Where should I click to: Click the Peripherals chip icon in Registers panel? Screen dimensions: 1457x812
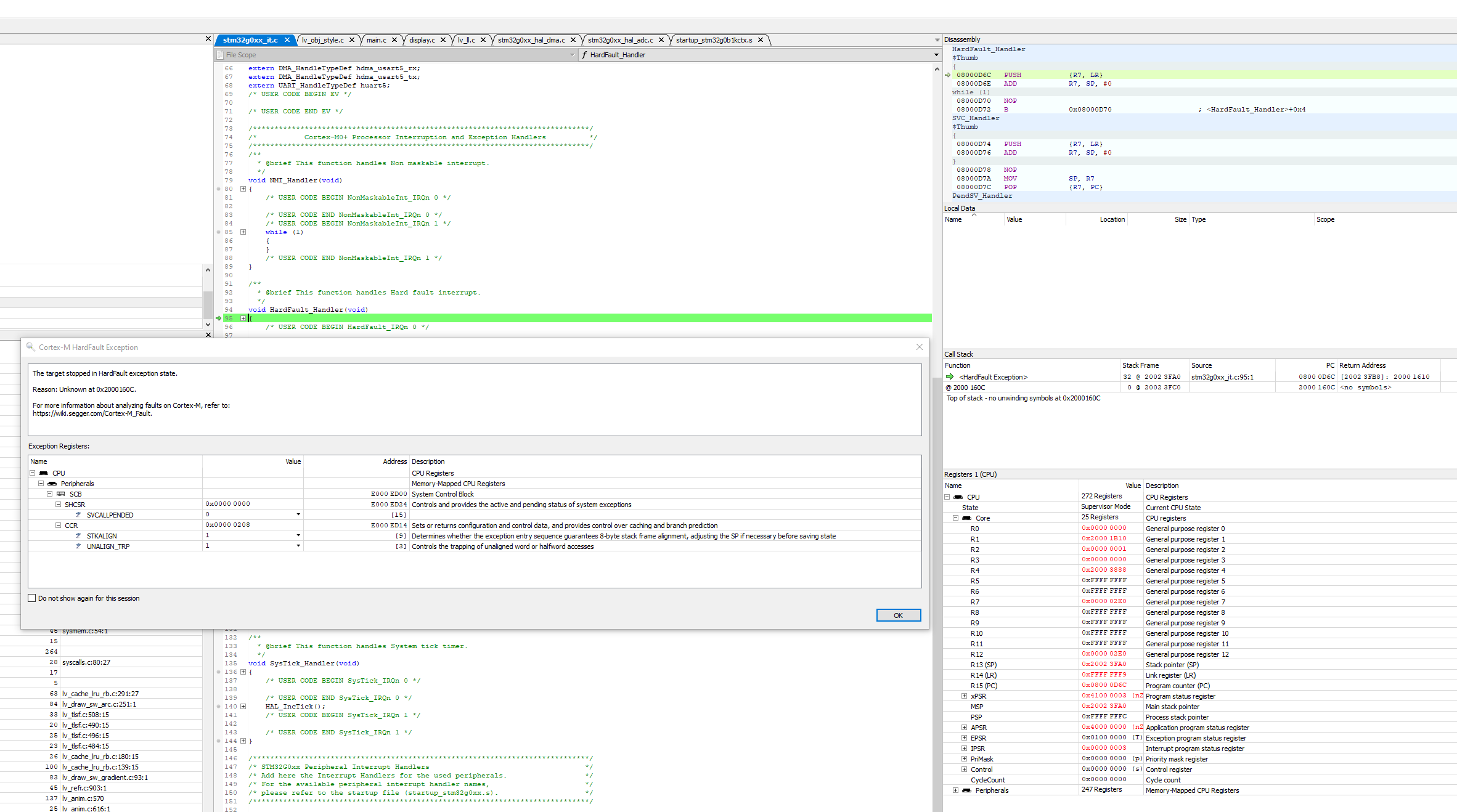[966, 790]
